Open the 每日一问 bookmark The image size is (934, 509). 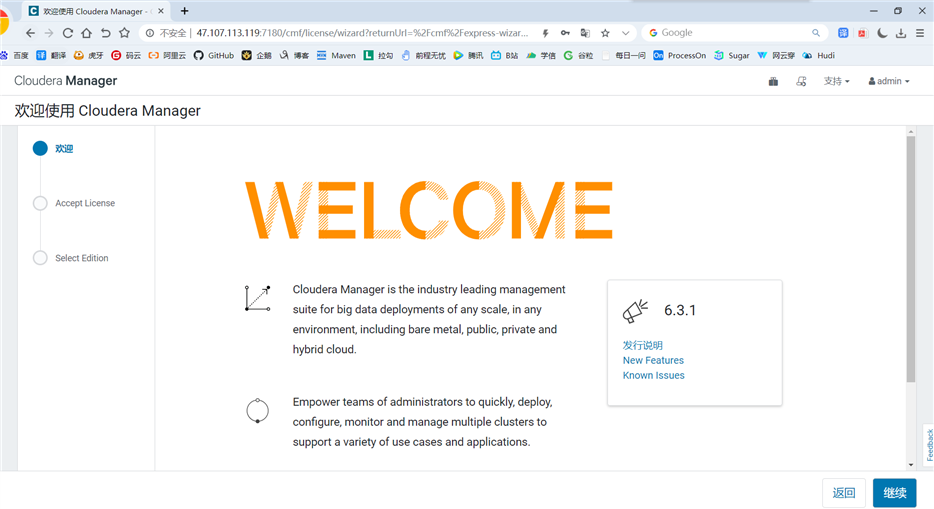pos(624,55)
